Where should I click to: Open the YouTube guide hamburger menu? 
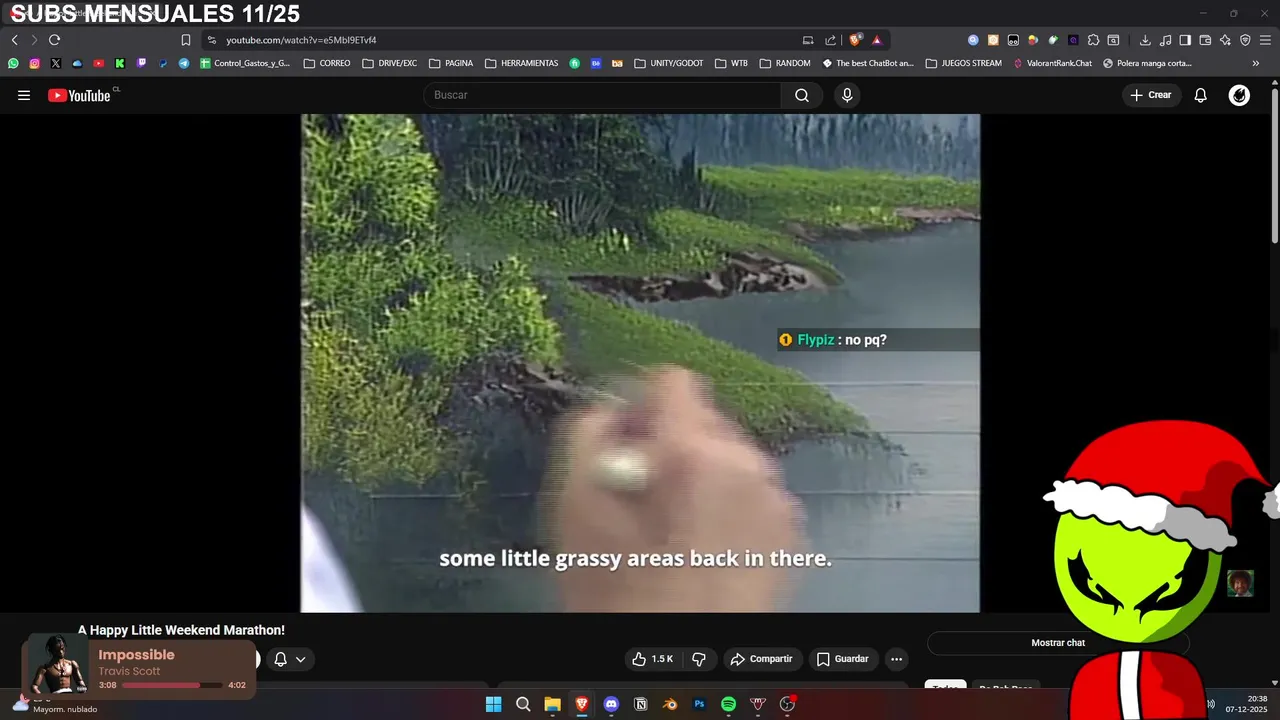[x=24, y=95]
